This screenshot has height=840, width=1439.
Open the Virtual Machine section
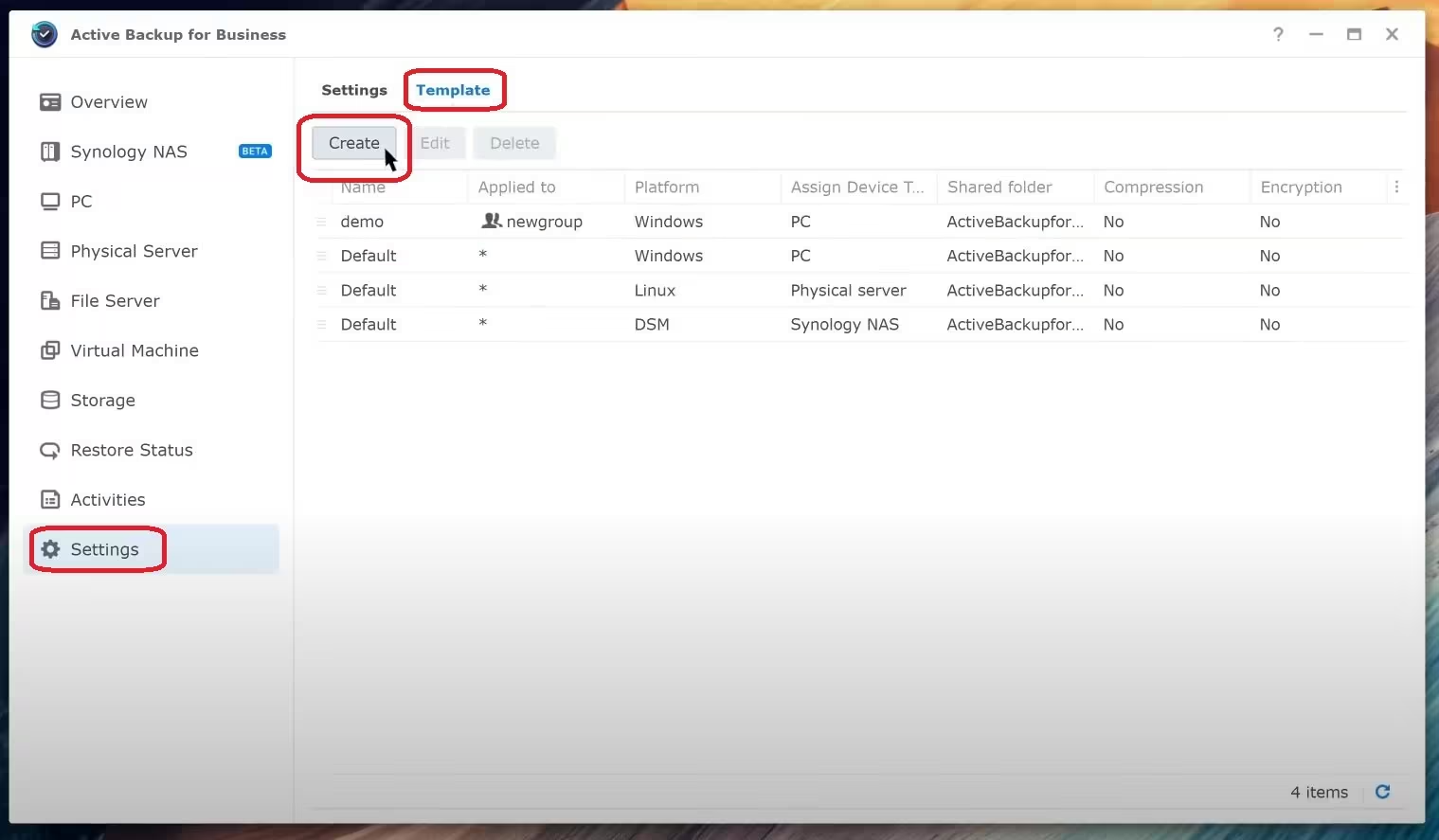(135, 350)
